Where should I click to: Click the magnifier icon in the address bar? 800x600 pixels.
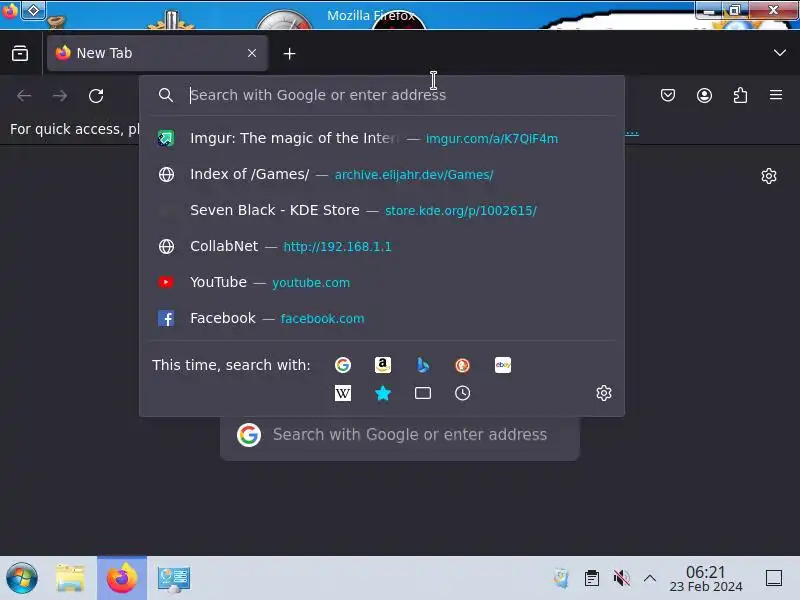tap(165, 95)
